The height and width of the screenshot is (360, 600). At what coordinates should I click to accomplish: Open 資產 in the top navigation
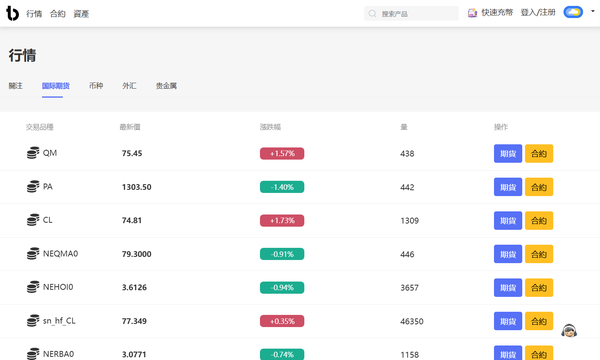pyautogui.click(x=81, y=14)
